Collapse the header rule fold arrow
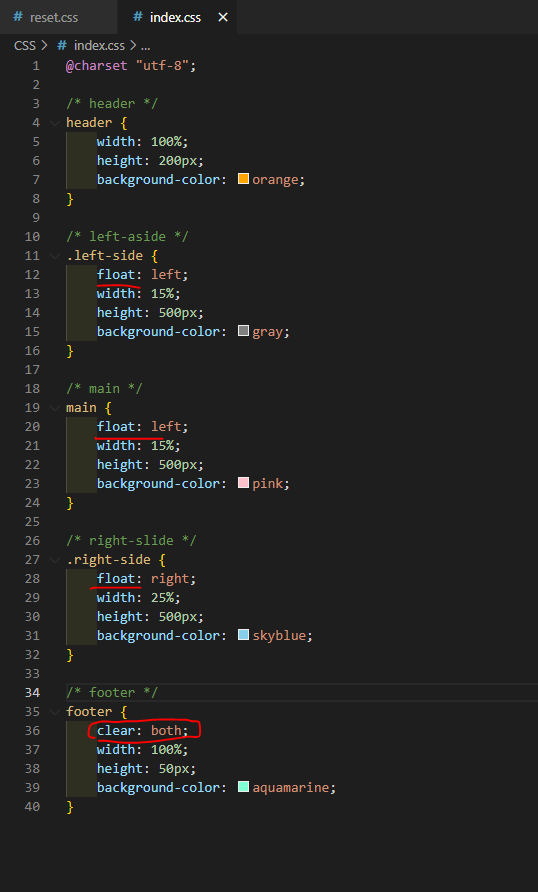 (55, 122)
